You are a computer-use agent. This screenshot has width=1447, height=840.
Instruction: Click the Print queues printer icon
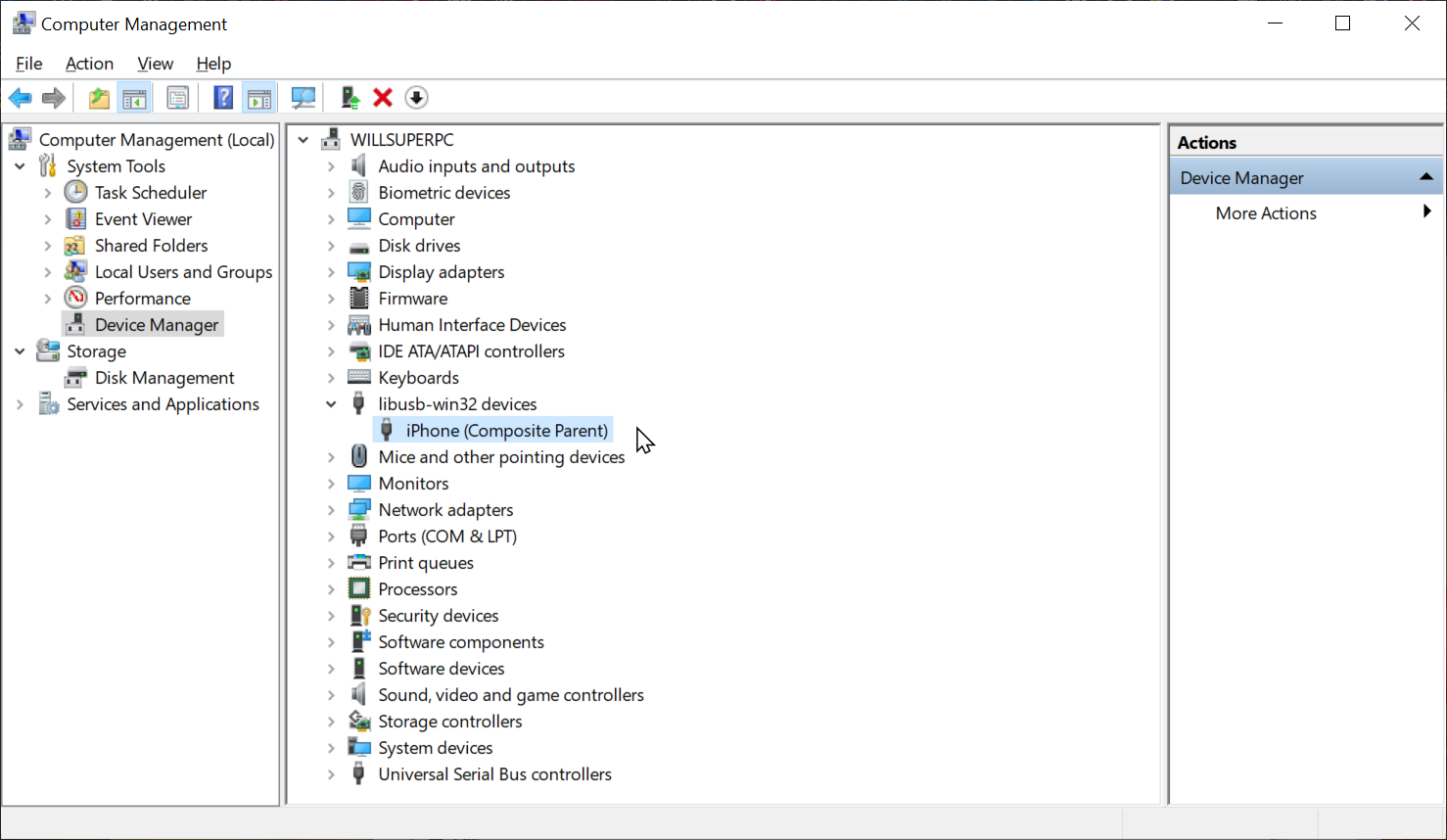click(x=359, y=563)
